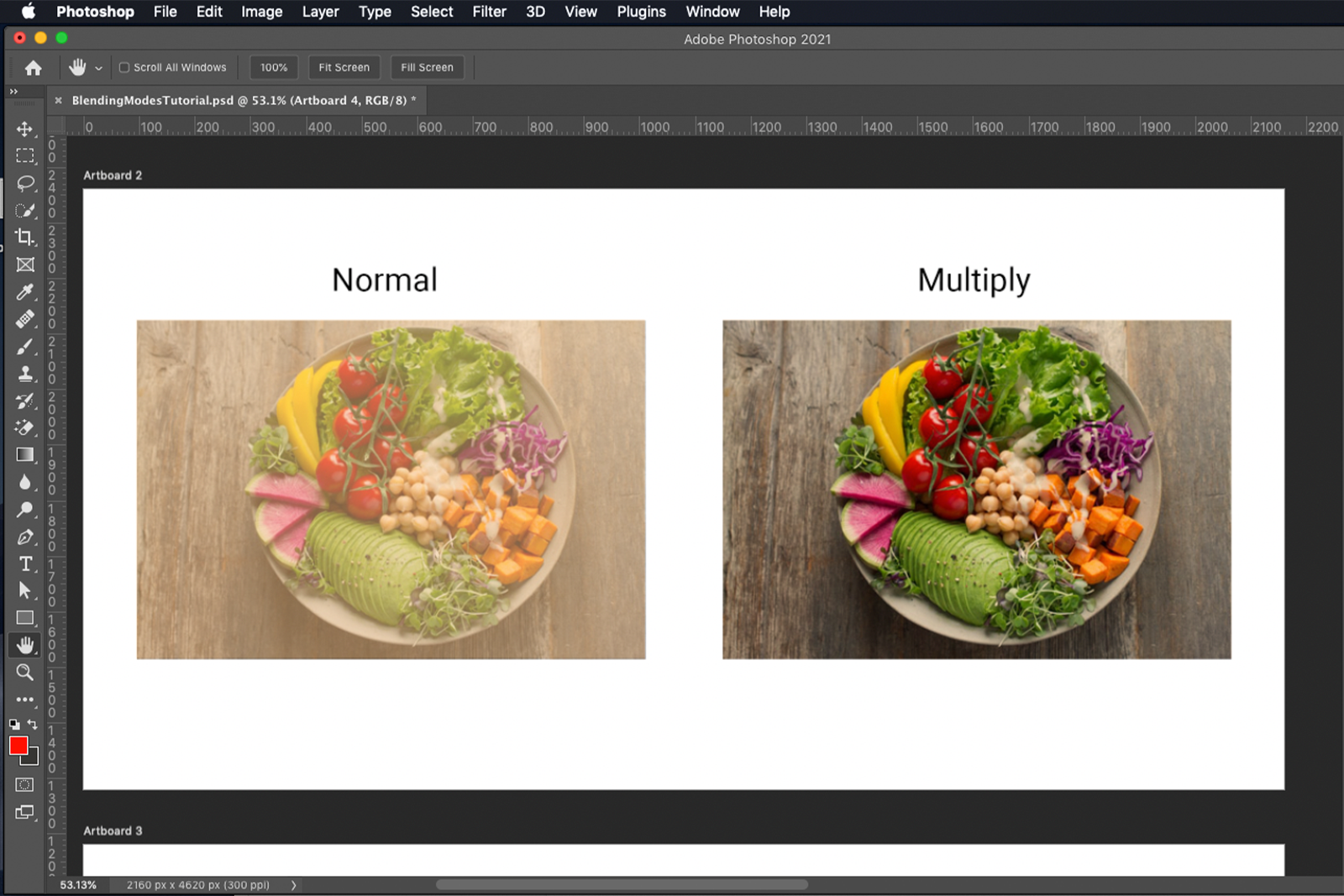Click the Fit Screen button
This screenshot has width=1344, height=896.
(344, 67)
